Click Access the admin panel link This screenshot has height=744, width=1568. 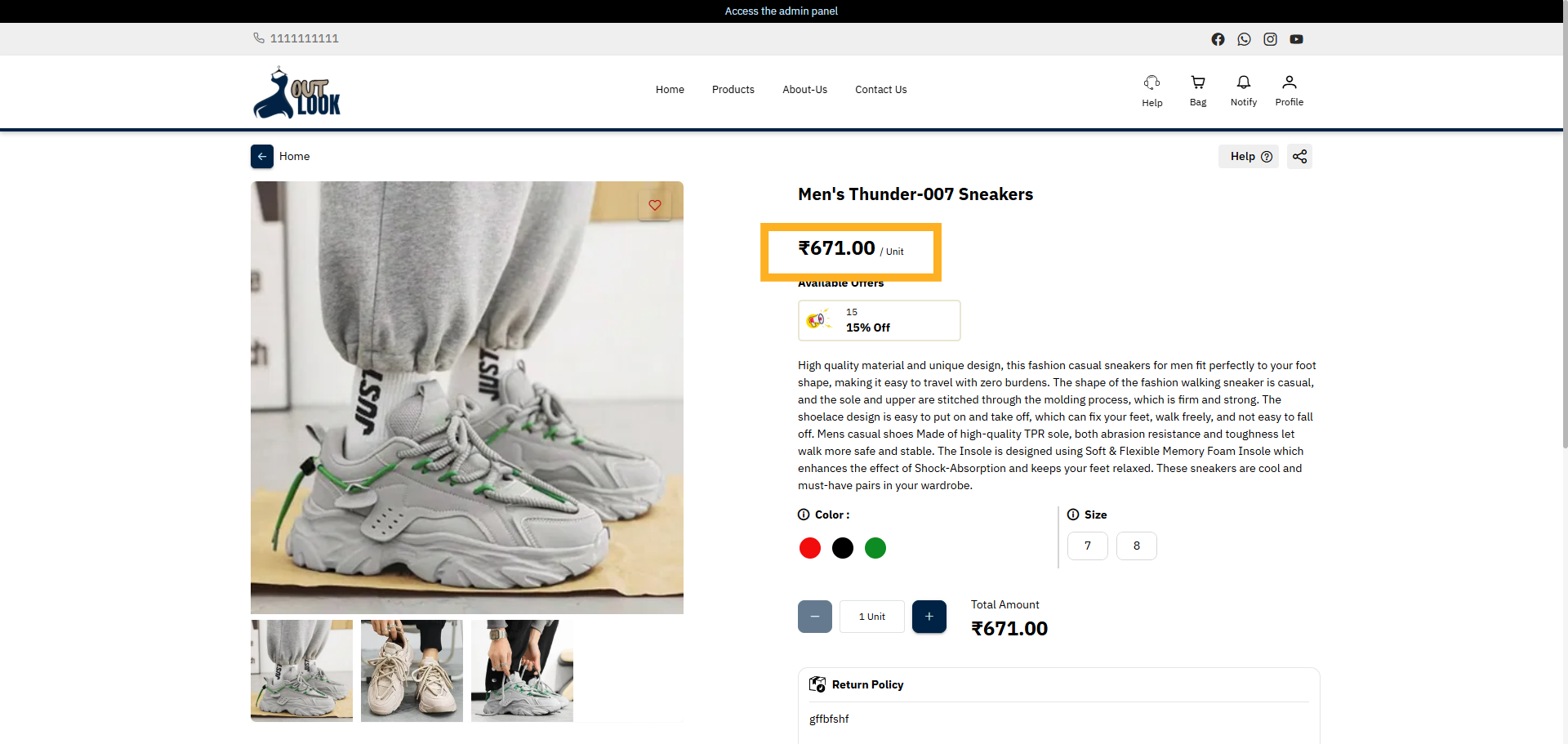tap(781, 11)
